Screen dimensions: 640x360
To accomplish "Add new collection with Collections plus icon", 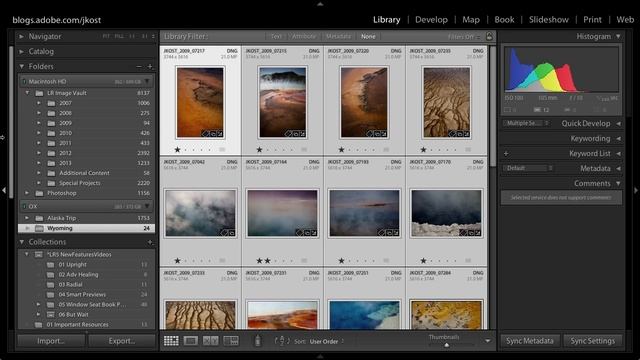I will point(150,242).
